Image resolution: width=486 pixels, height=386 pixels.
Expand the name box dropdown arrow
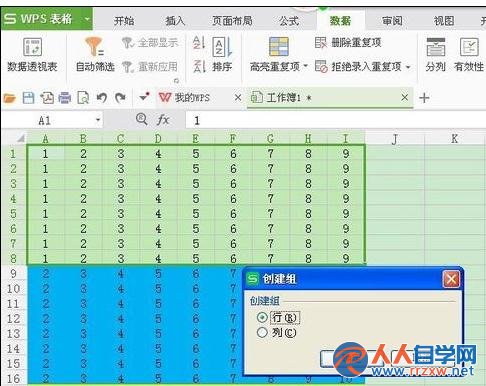coord(98,120)
